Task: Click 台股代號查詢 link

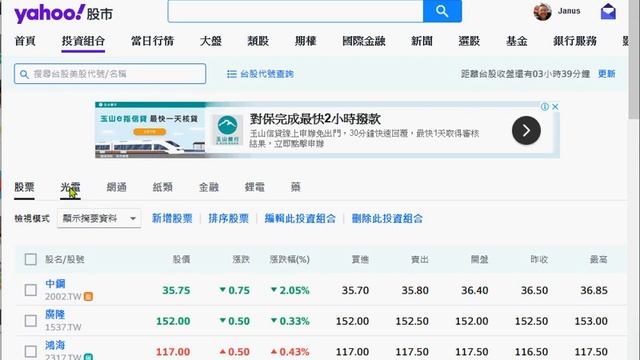Action: 267,74
